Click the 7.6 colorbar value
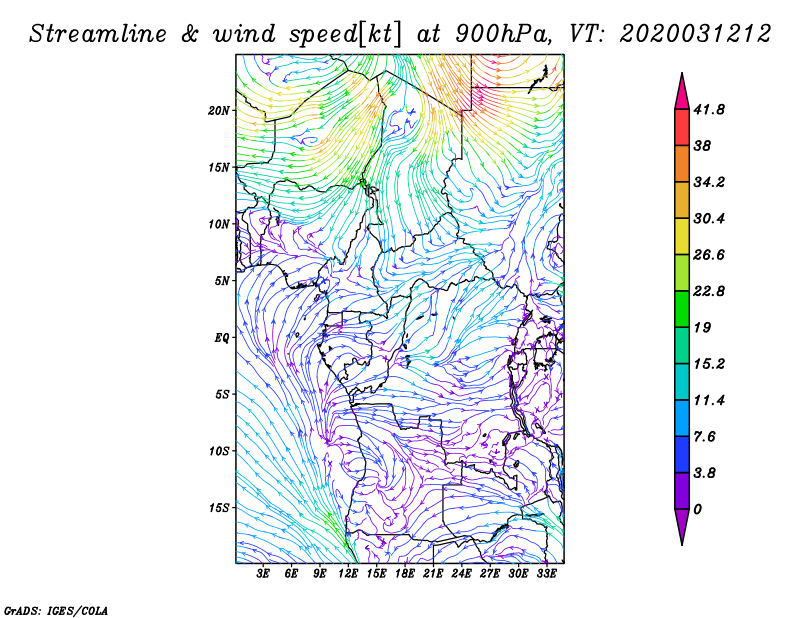Viewport: 800px width, 618px height. tap(704, 436)
